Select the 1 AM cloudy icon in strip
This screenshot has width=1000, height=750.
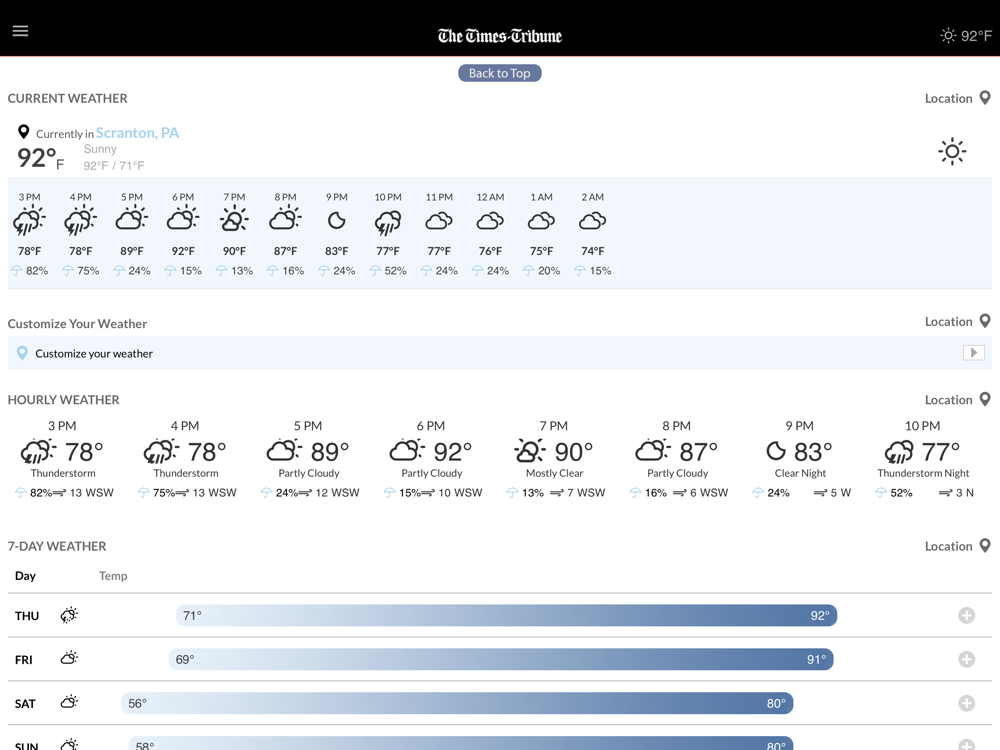click(541, 221)
